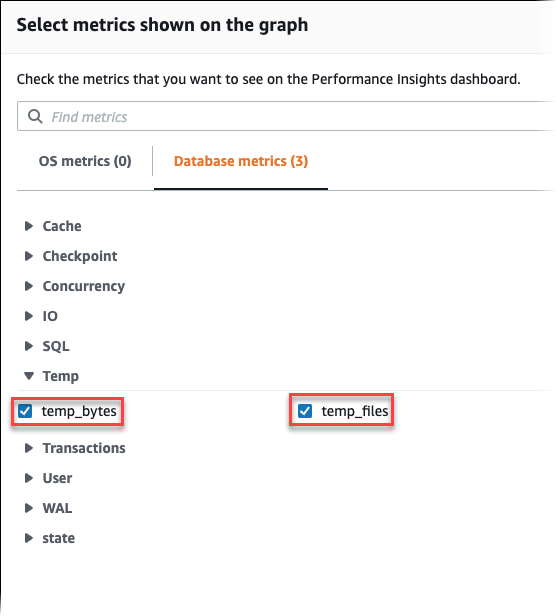557x616 pixels.
Task: Expand the User metrics arrow
Action: click(x=29, y=478)
